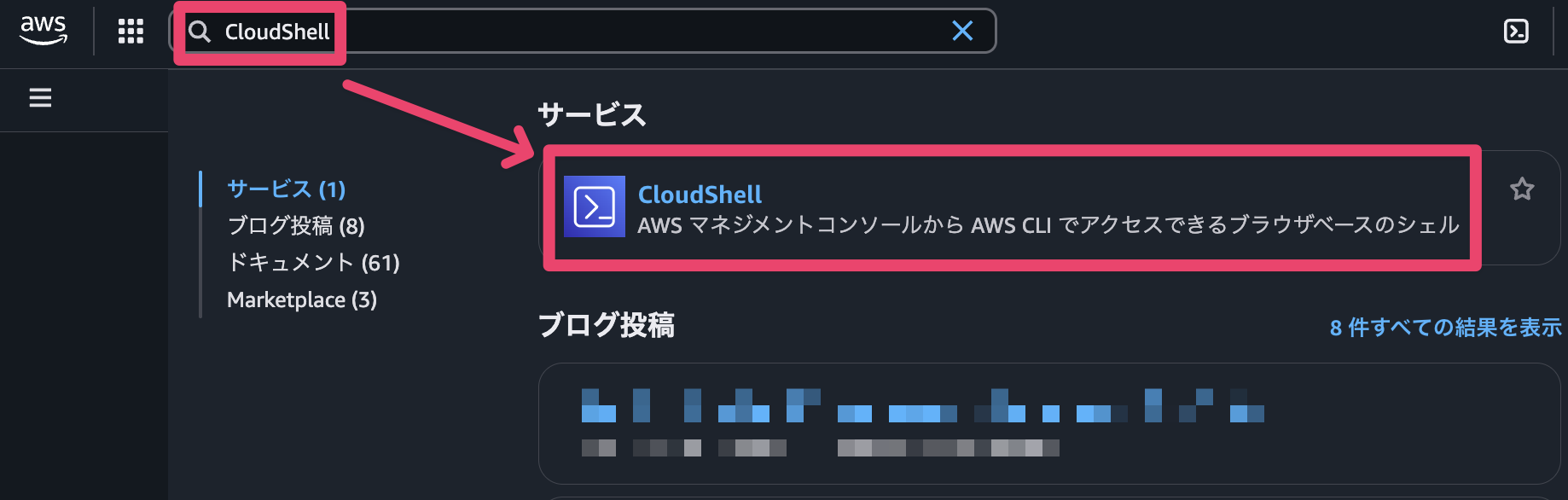Click the blurred blog post subtitle text
Viewport: 1568px width, 500px height.
[819, 448]
